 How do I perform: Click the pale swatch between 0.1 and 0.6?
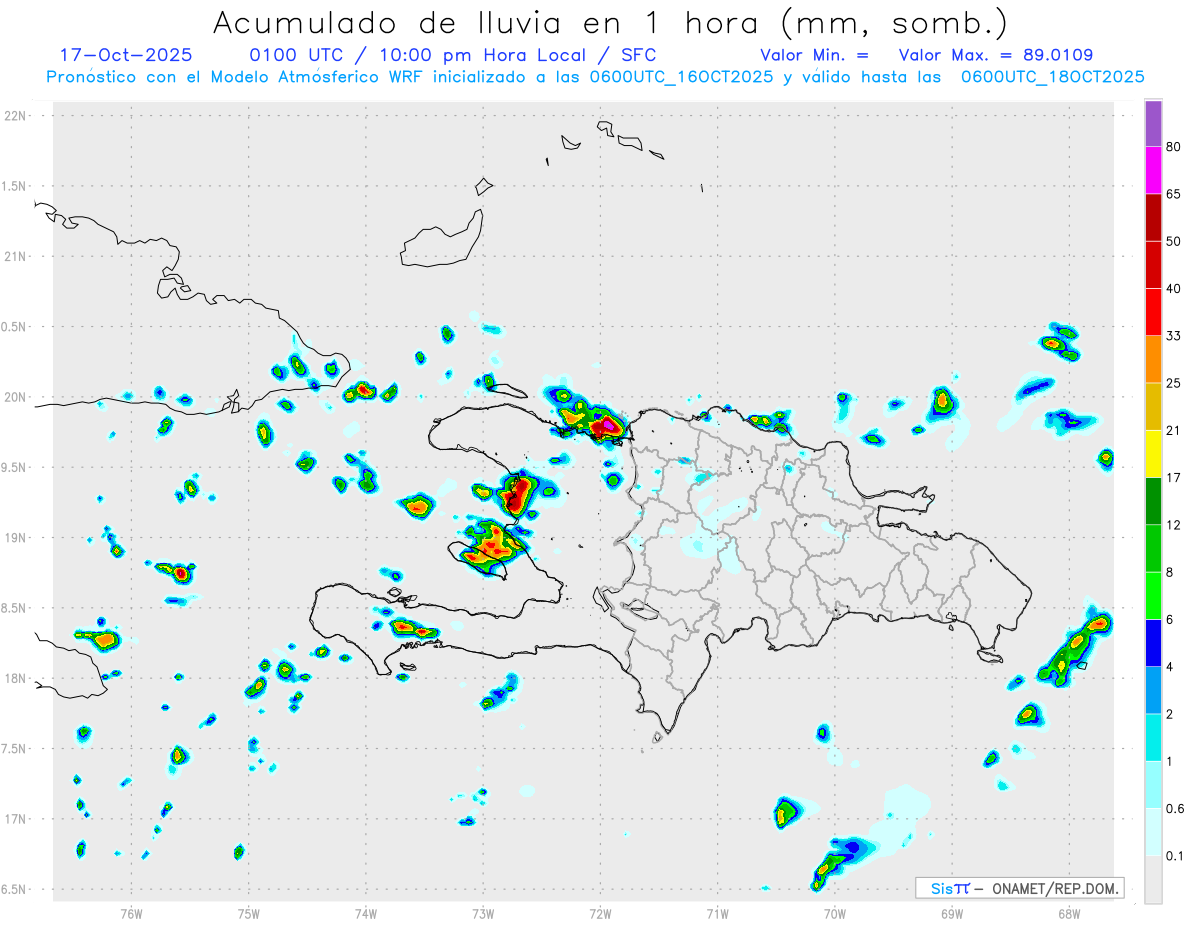(x=1153, y=832)
